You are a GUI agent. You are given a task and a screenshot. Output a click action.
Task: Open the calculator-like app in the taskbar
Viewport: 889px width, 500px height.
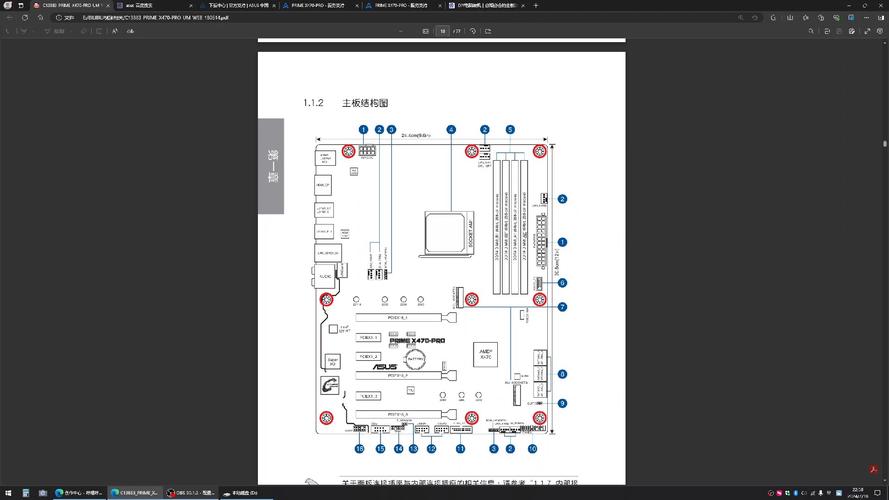point(26,493)
